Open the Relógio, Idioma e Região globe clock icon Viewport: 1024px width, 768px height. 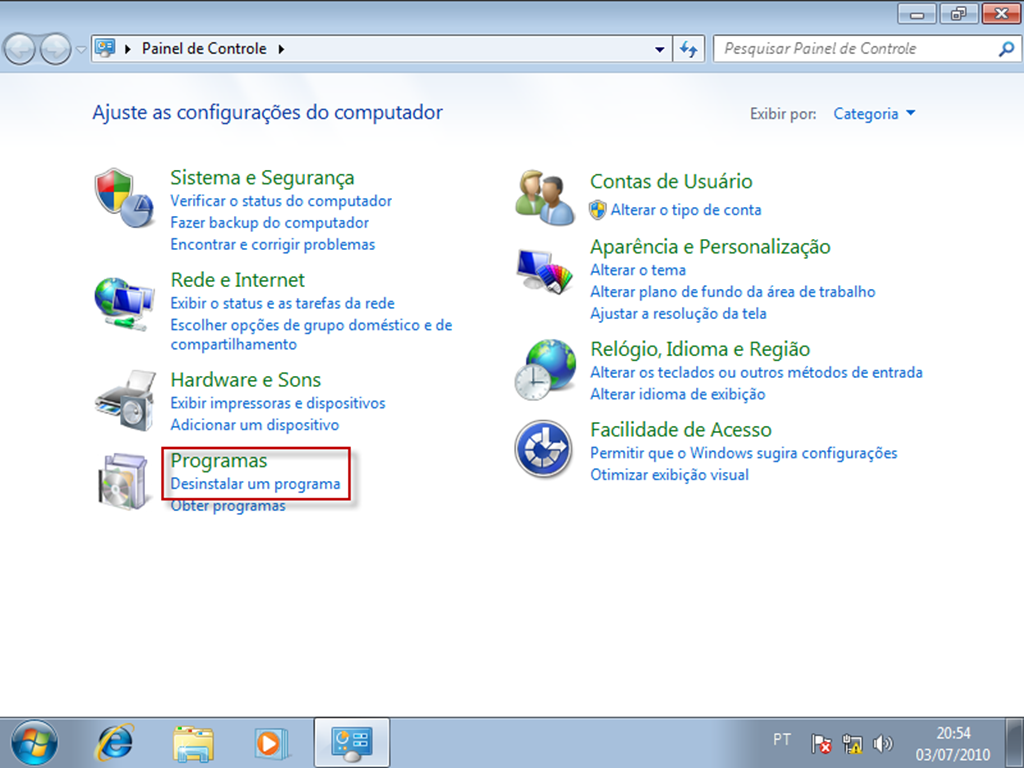click(545, 369)
